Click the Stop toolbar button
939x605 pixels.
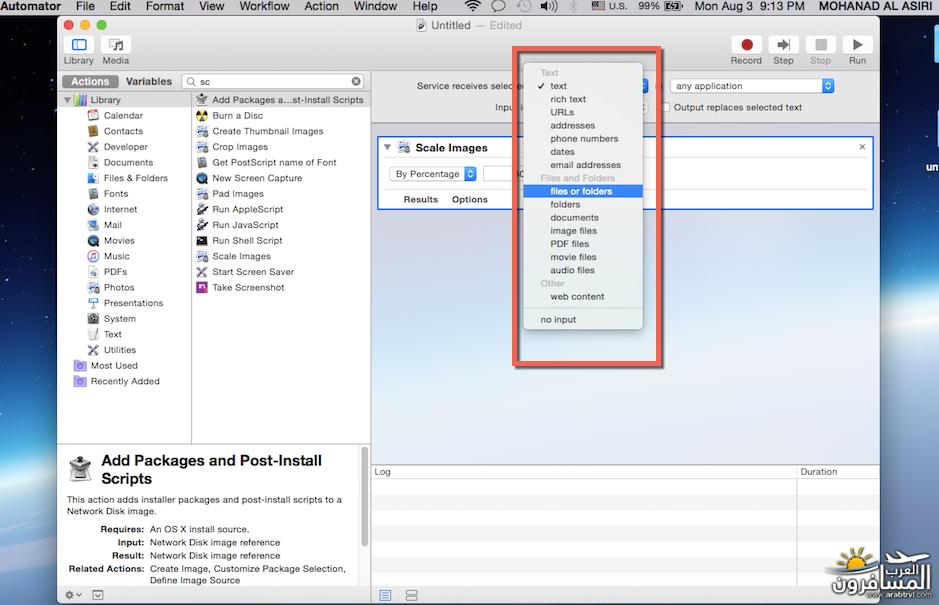(820, 45)
